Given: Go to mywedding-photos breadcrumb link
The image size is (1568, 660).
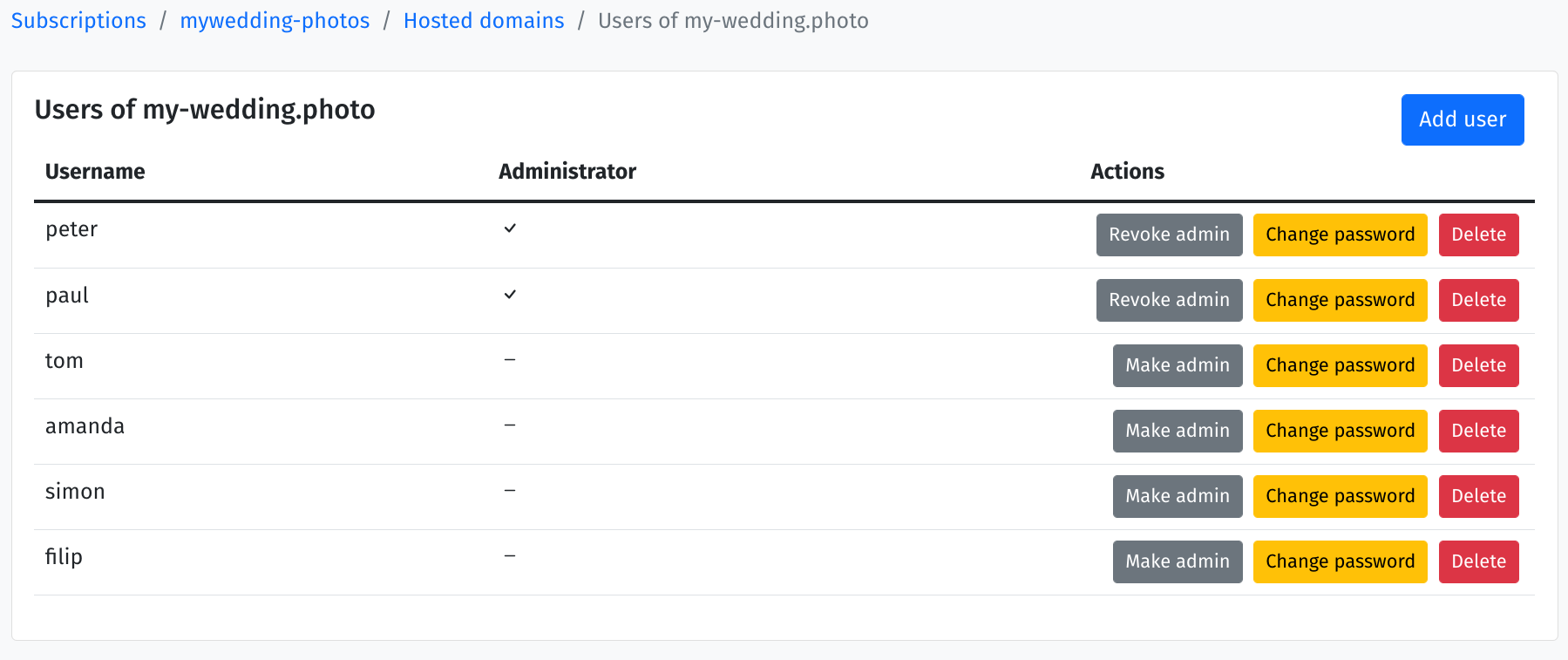Looking at the screenshot, I should 275,21.
